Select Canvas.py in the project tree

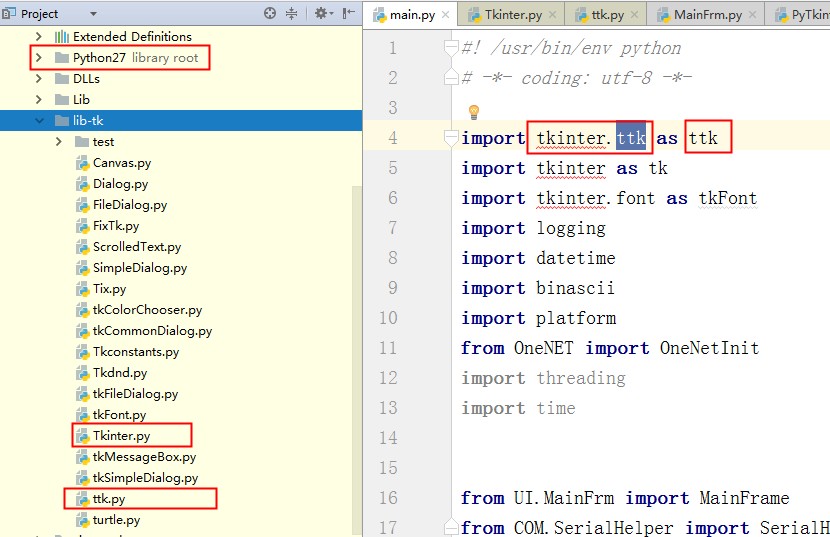point(122,163)
